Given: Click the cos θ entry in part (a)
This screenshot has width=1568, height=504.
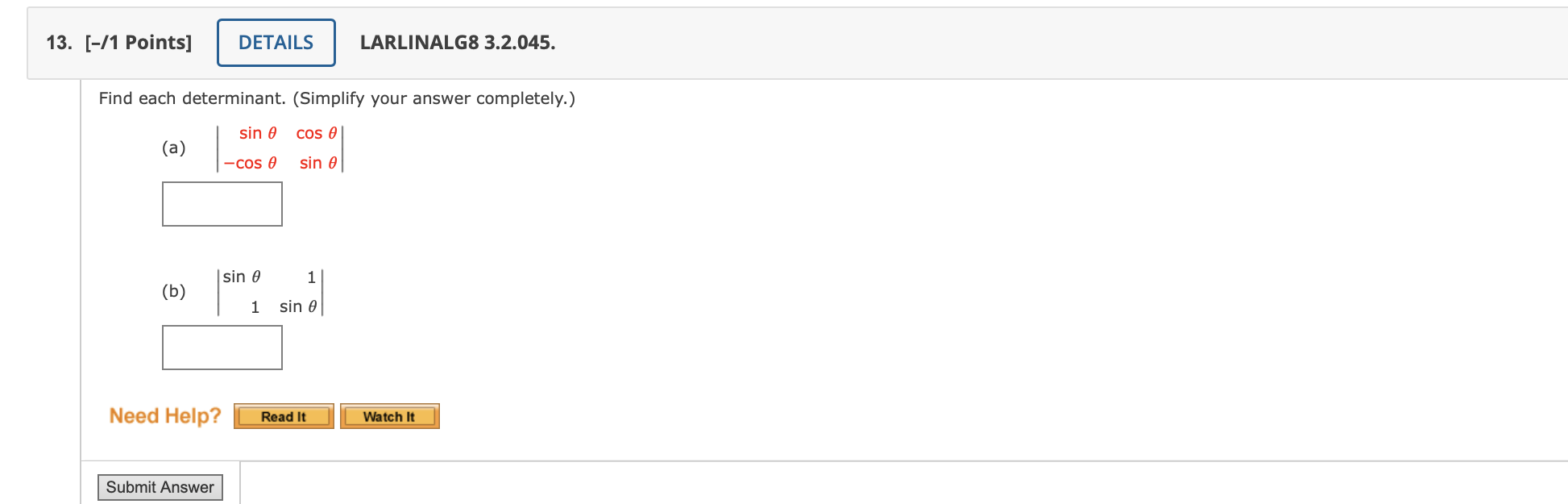Looking at the screenshot, I should [316, 133].
